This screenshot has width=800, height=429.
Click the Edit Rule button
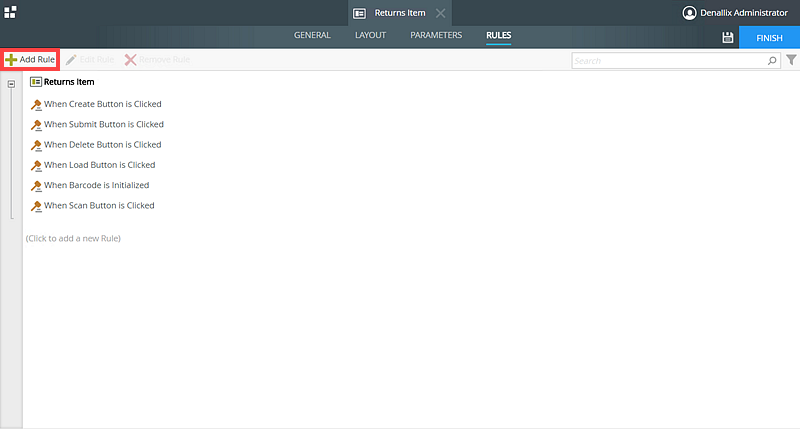[90, 60]
